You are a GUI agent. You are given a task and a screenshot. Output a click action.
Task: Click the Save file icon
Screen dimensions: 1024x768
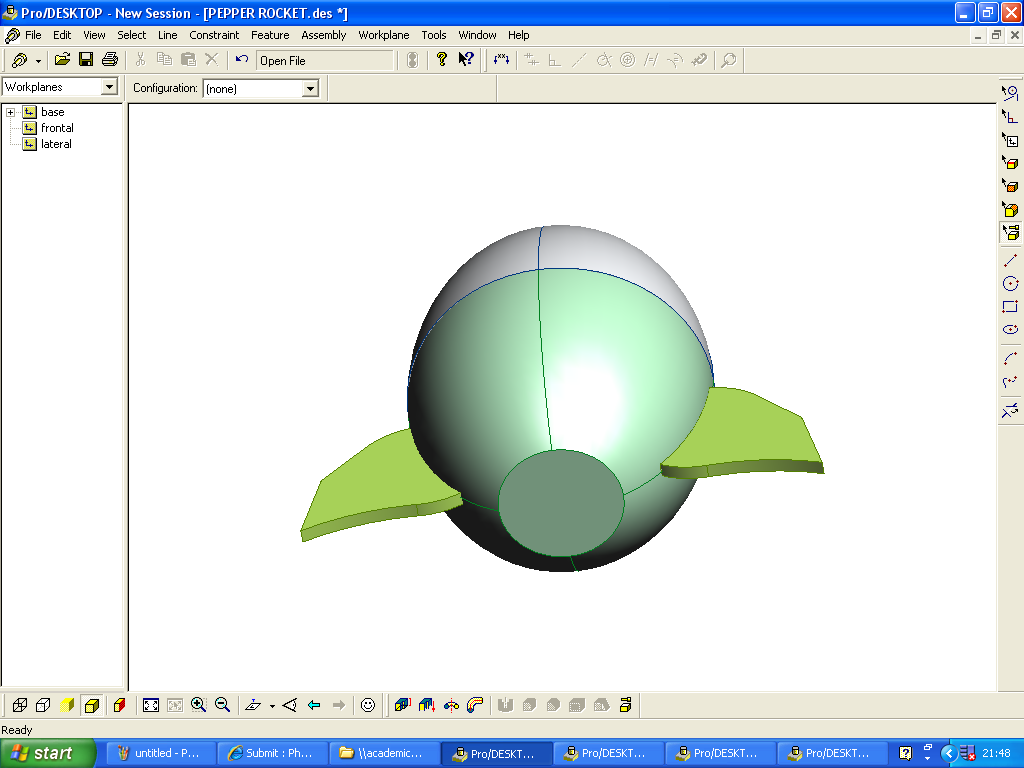tap(86, 60)
